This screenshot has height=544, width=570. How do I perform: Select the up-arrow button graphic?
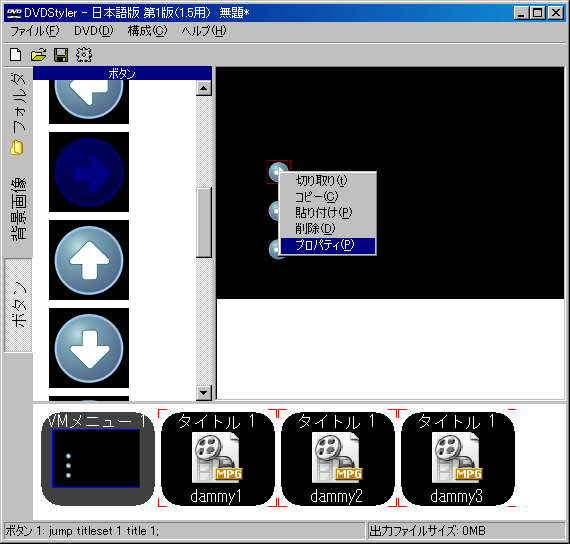tap(89, 260)
